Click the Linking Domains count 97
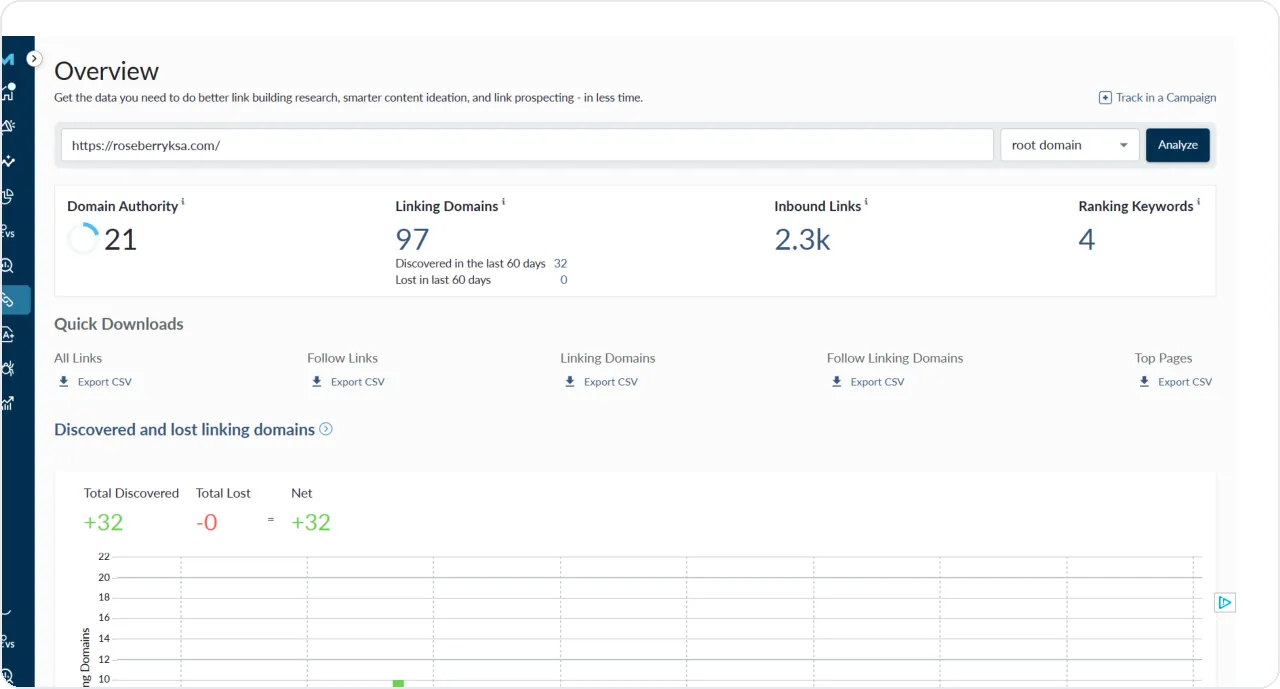The image size is (1280, 689). tap(412, 239)
